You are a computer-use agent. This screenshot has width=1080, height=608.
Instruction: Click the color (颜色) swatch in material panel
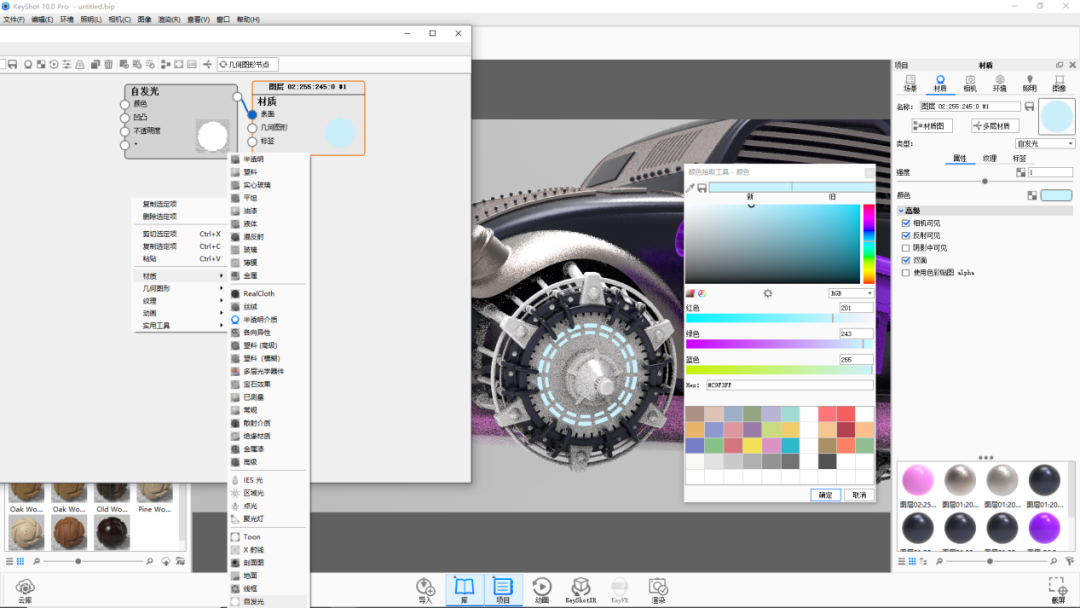(1056, 196)
